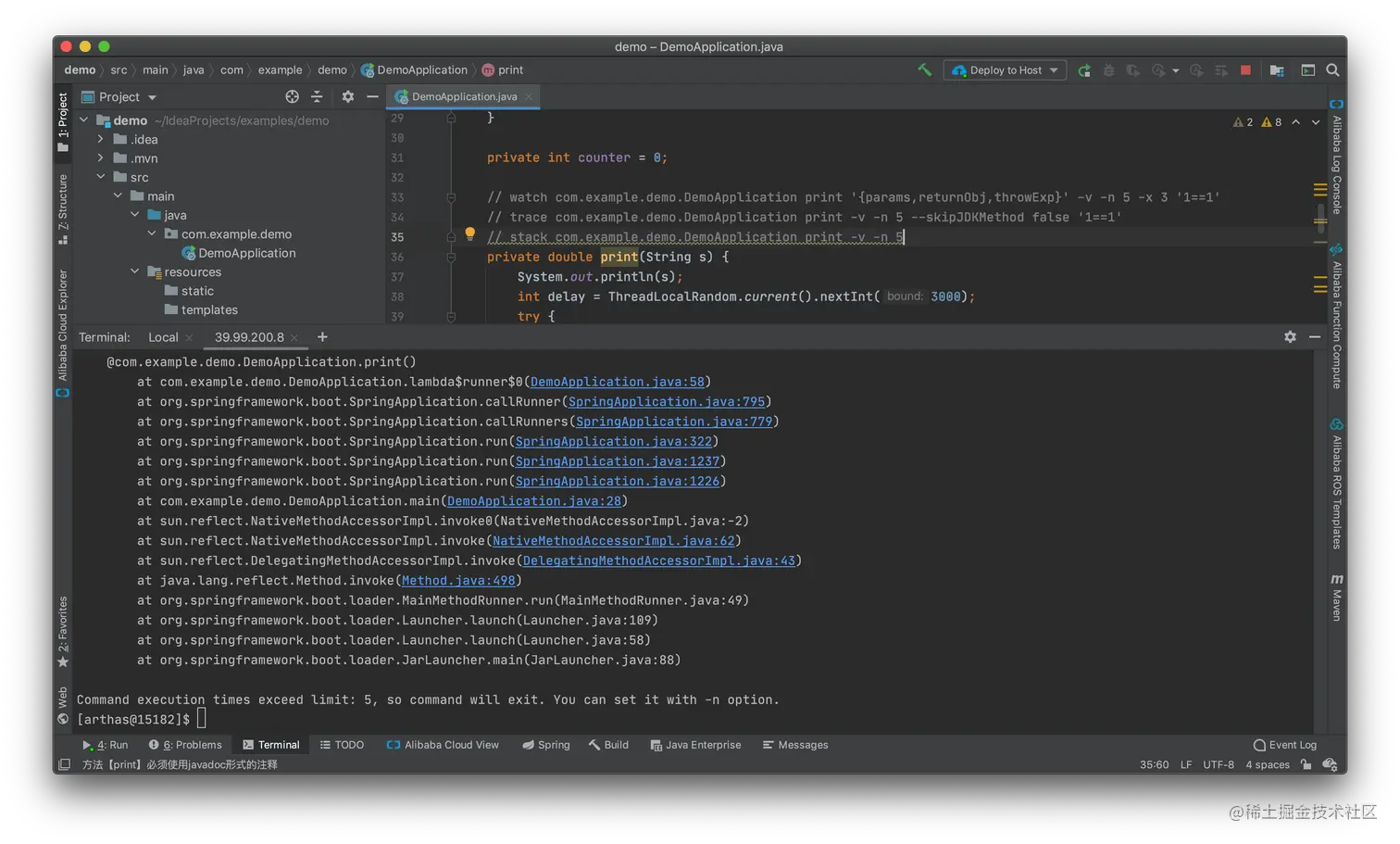The height and width of the screenshot is (844, 1400).
Task: Open the Project Structure icon
Action: [x=1277, y=70]
